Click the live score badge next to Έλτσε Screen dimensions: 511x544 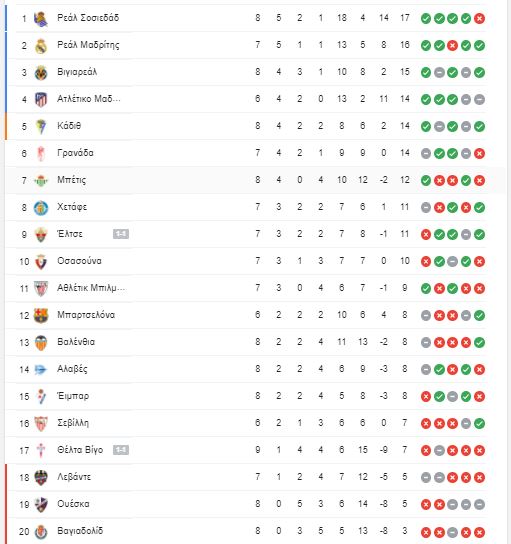(x=121, y=234)
